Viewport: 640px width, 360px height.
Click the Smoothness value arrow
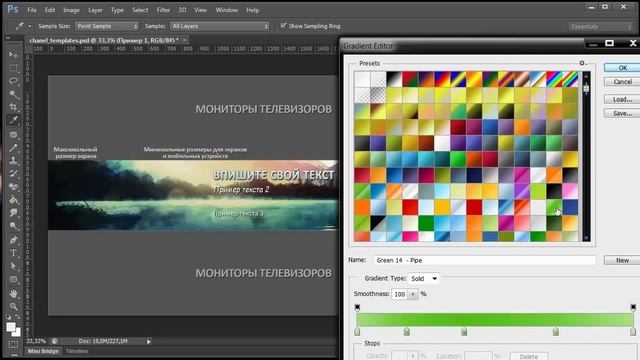413,294
